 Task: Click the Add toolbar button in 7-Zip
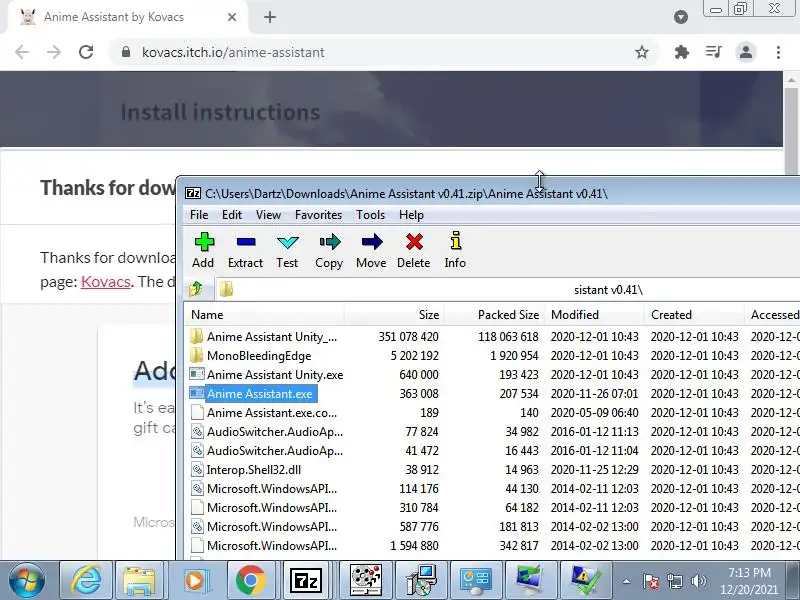coord(204,250)
